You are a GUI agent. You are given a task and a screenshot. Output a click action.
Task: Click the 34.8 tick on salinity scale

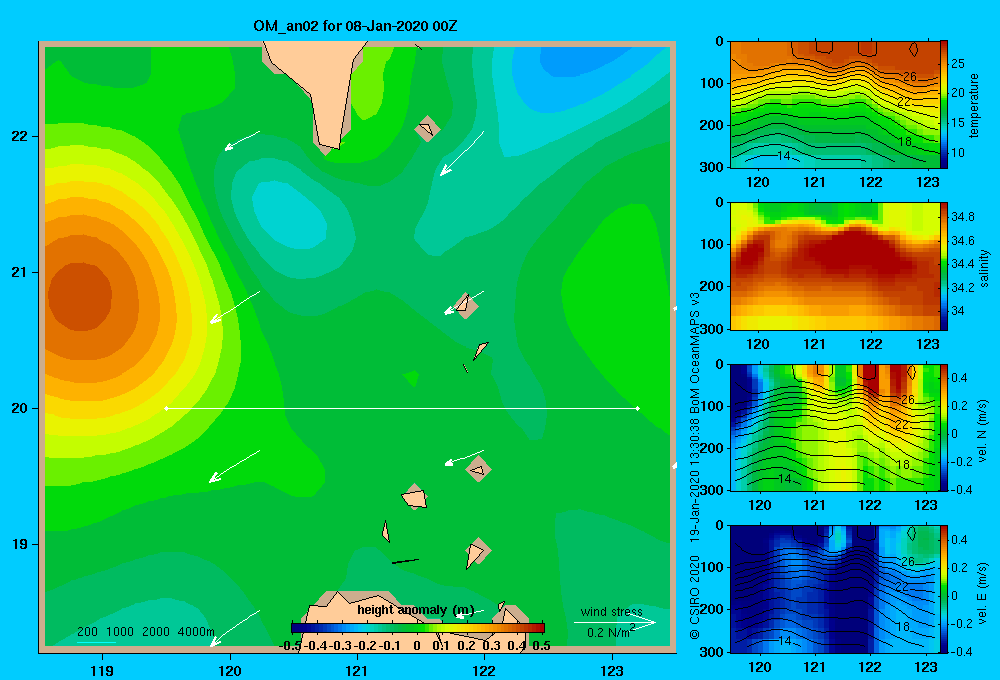962,217
